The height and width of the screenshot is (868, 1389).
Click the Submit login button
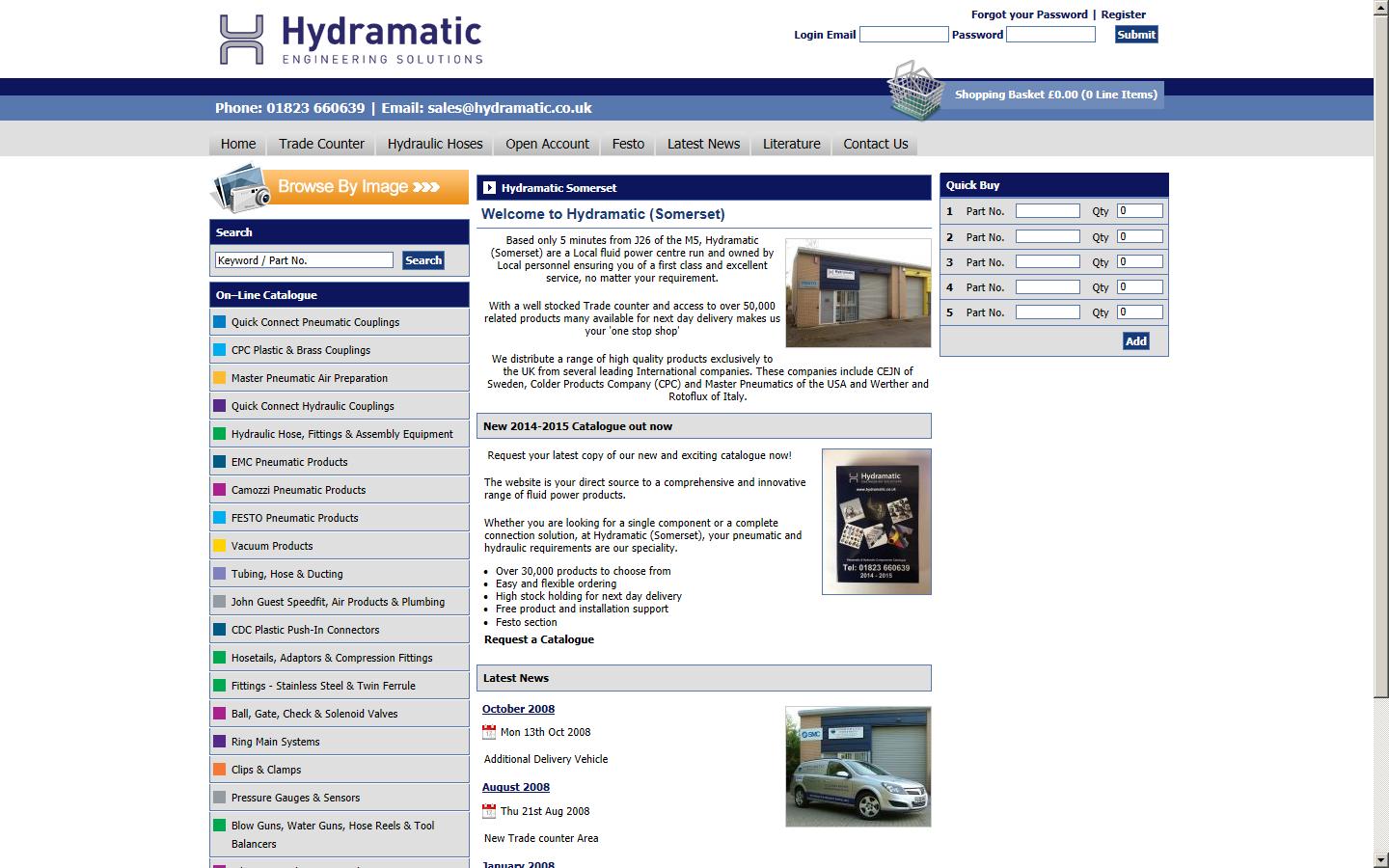(x=1134, y=34)
